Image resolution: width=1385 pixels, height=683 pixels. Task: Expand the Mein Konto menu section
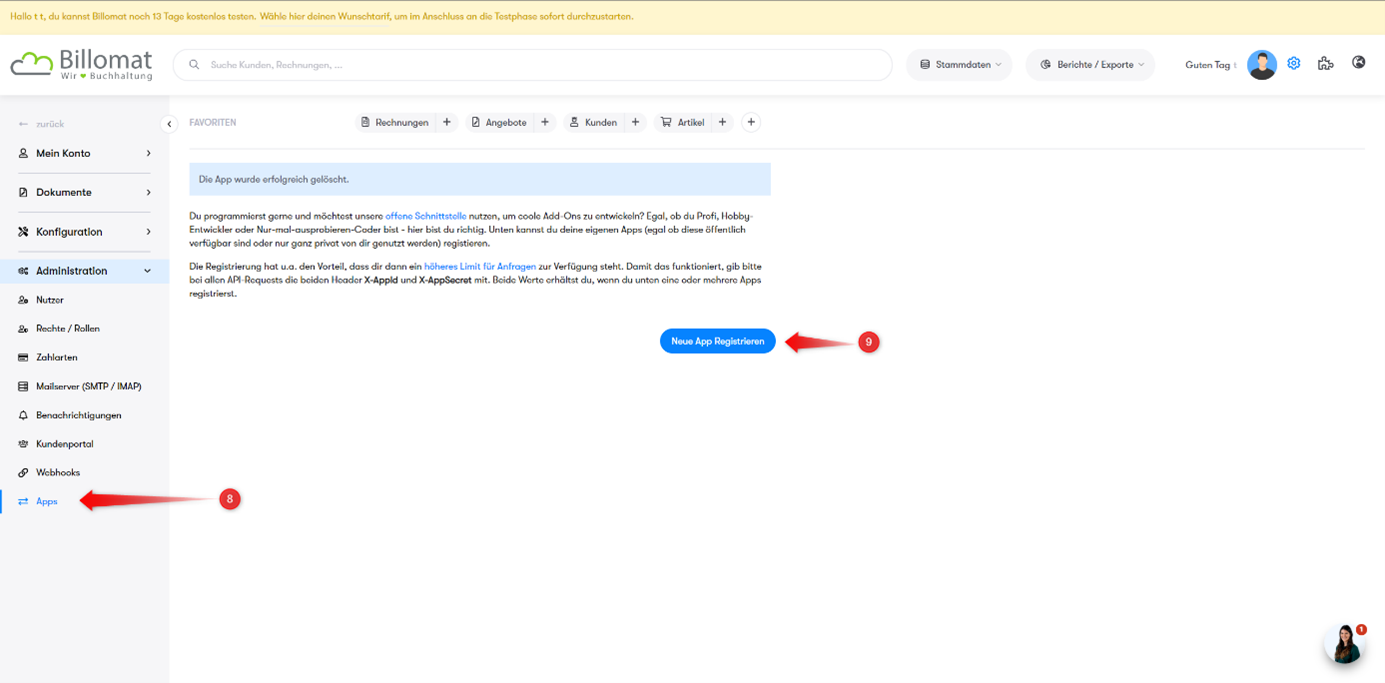tap(84, 153)
